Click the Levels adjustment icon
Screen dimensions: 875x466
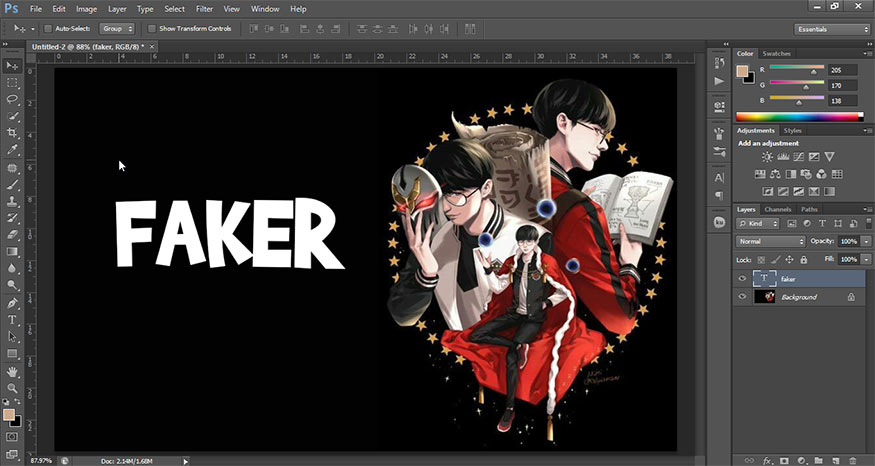[783, 157]
